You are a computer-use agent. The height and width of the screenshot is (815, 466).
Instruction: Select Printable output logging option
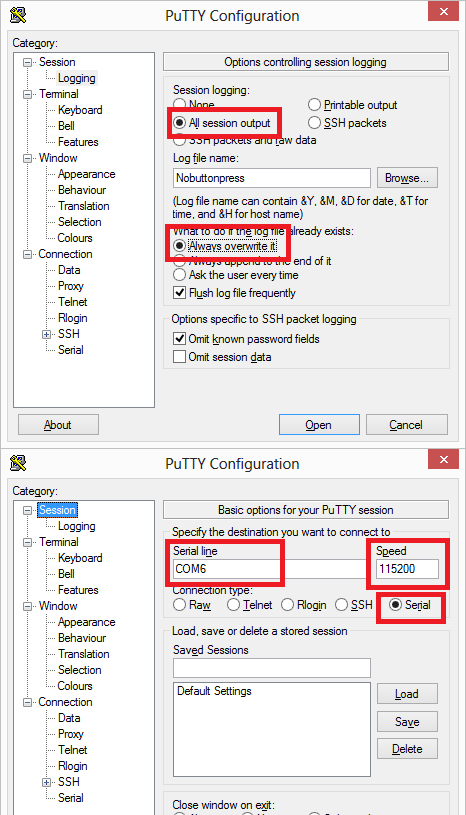tap(314, 105)
